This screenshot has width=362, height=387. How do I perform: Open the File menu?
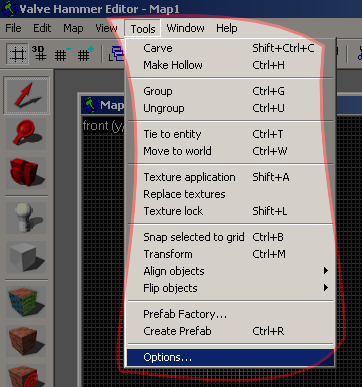click(x=13, y=28)
